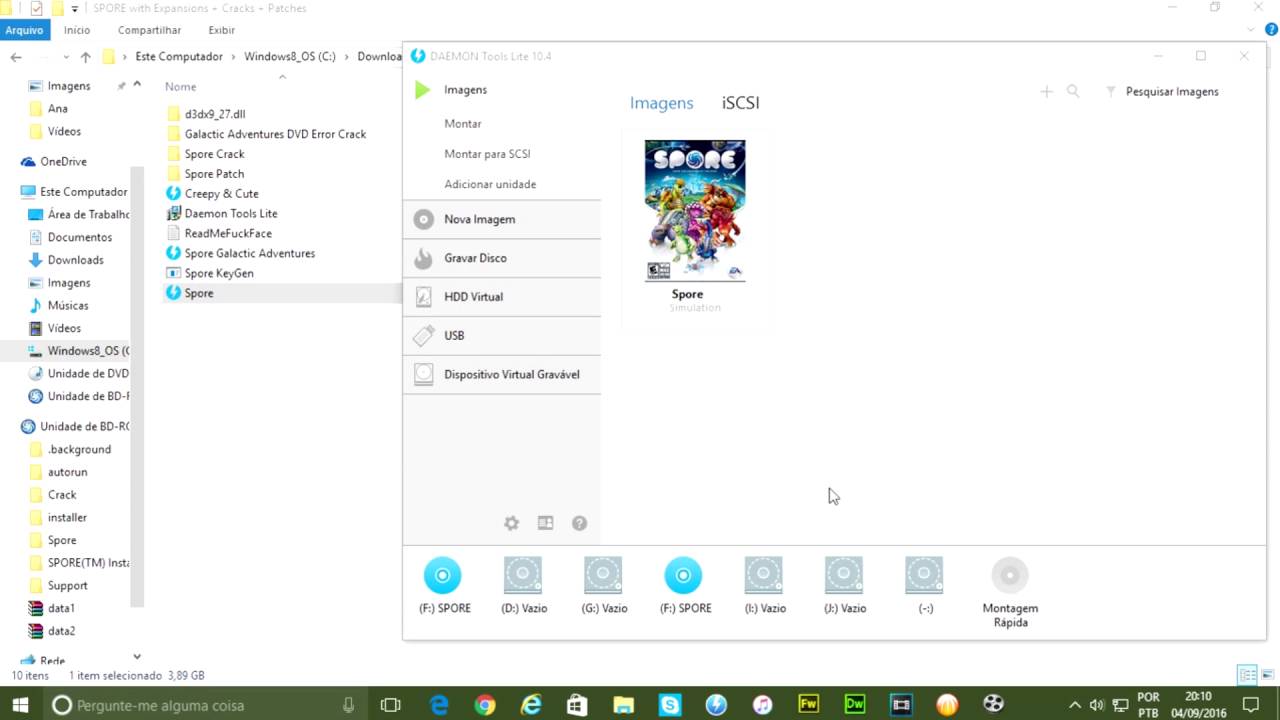Show hidden system tray icons

[x=1074, y=705]
